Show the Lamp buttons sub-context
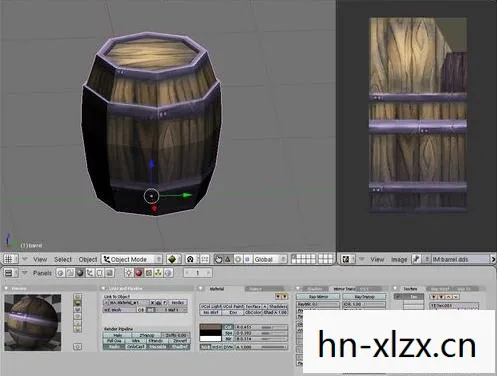 [x=129, y=273]
